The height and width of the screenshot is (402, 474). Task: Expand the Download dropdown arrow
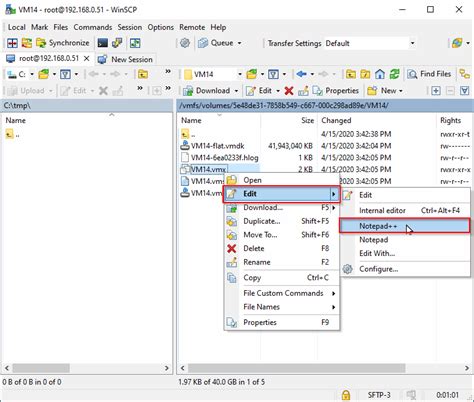236,91
